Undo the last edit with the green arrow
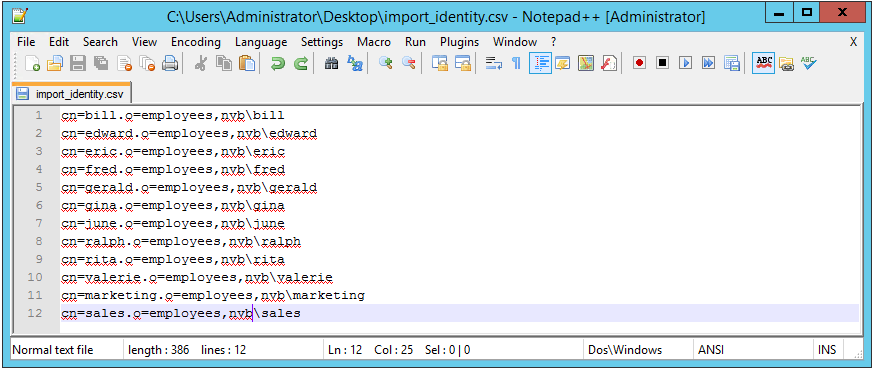Image resolution: width=875 pixels, height=371 pixels. (277, 63)
